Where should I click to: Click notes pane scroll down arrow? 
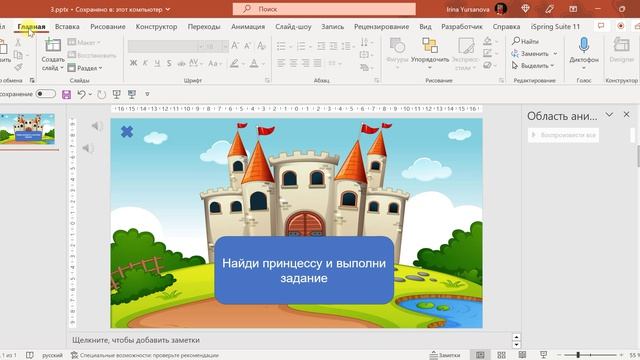tap(516, 344)
